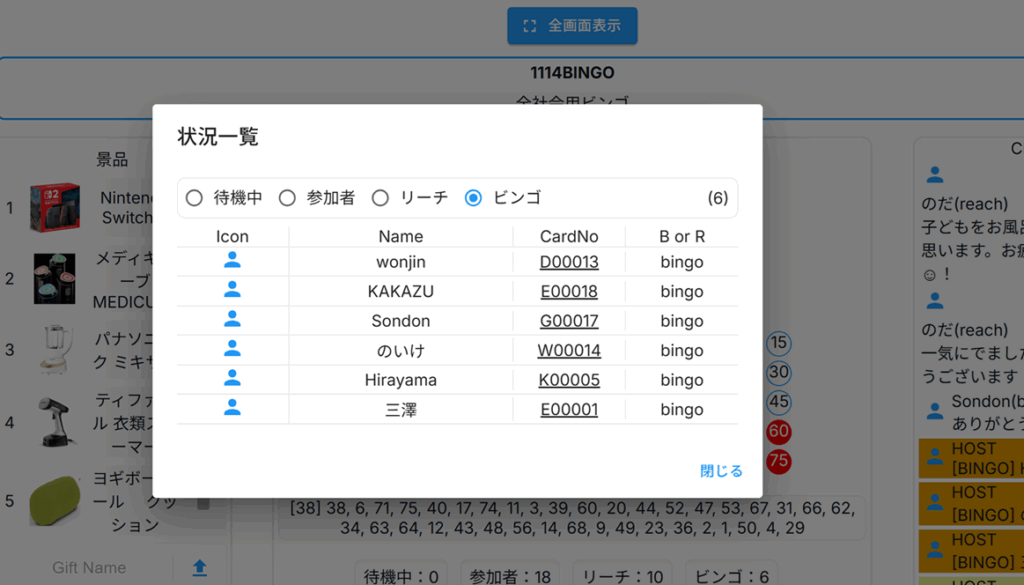Open card number G00017 link
Screen dimensions: 1024x585
pos(569,321)
